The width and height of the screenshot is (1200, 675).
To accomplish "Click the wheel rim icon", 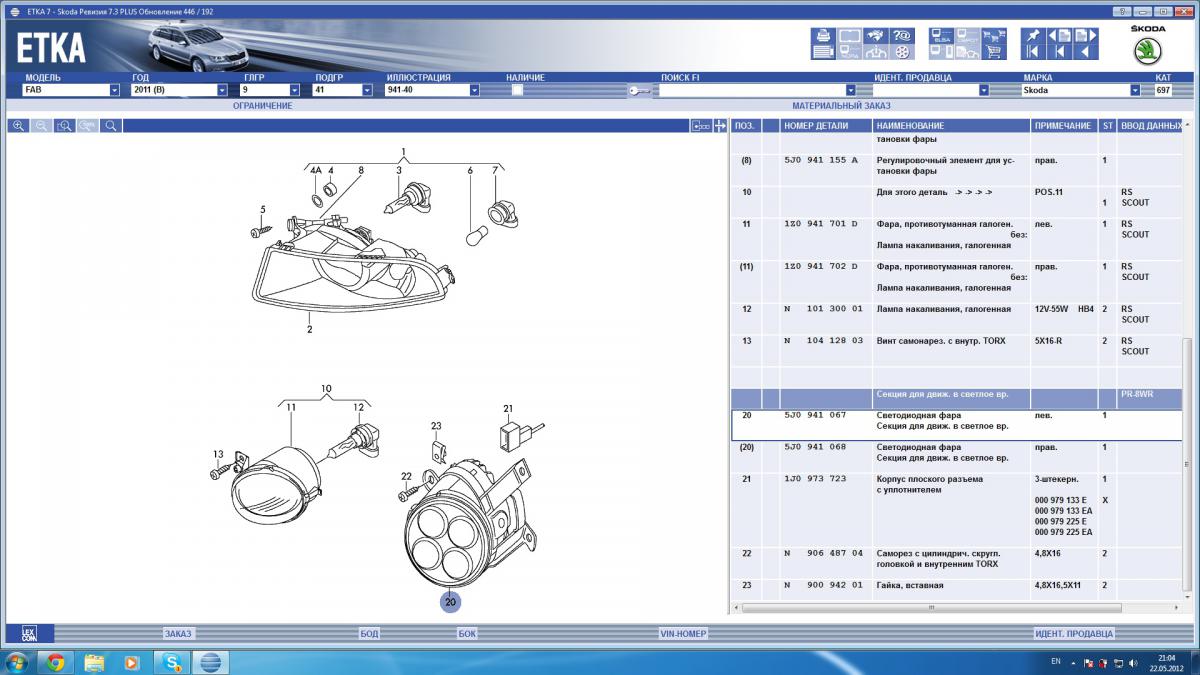I will (902, 52).
